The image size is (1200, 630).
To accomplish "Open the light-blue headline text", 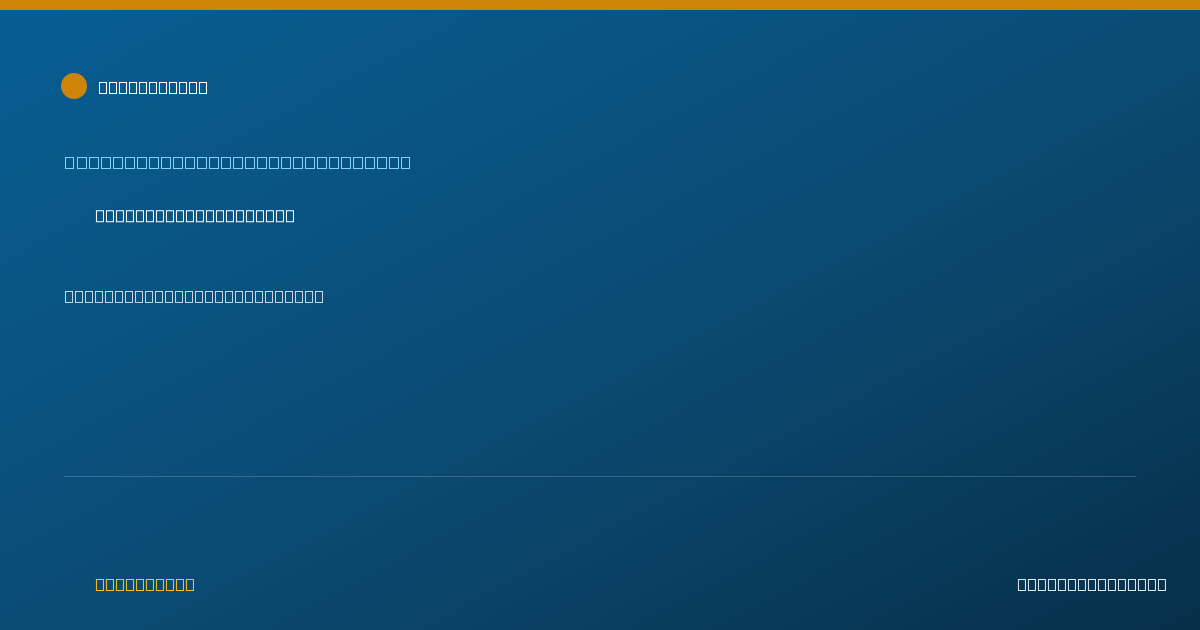I will click(x=238, y=162).
